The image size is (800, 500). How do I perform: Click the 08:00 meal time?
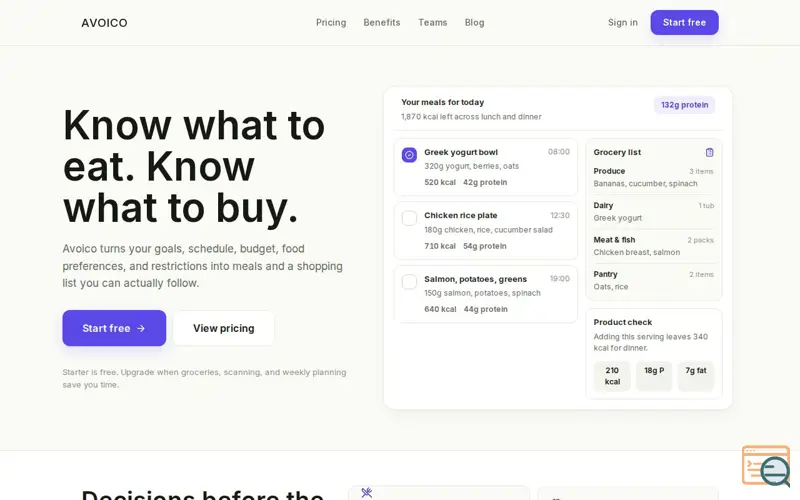[x=559, y=152]
